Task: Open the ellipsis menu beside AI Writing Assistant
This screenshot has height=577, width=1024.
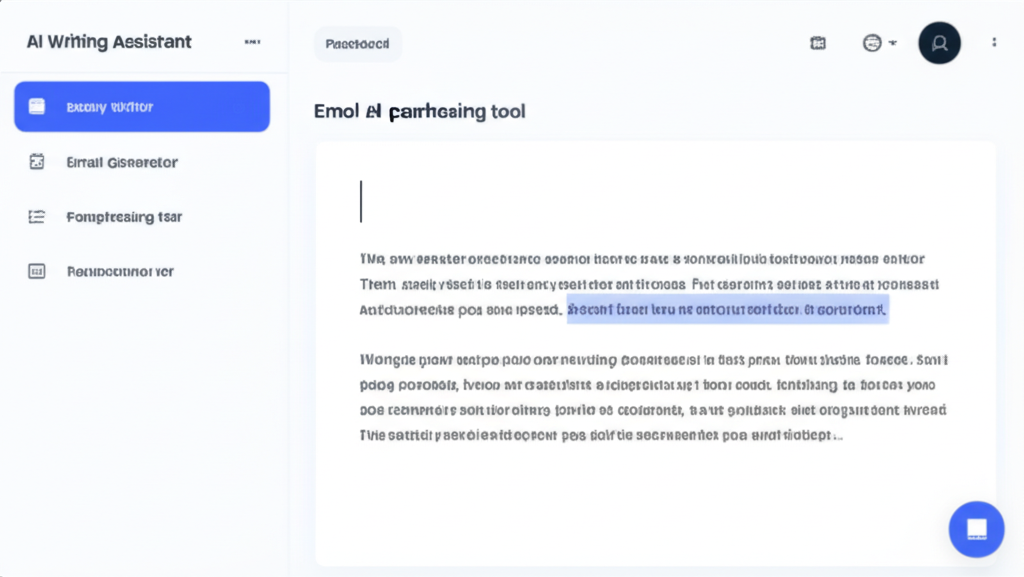Action: (252, 40)
